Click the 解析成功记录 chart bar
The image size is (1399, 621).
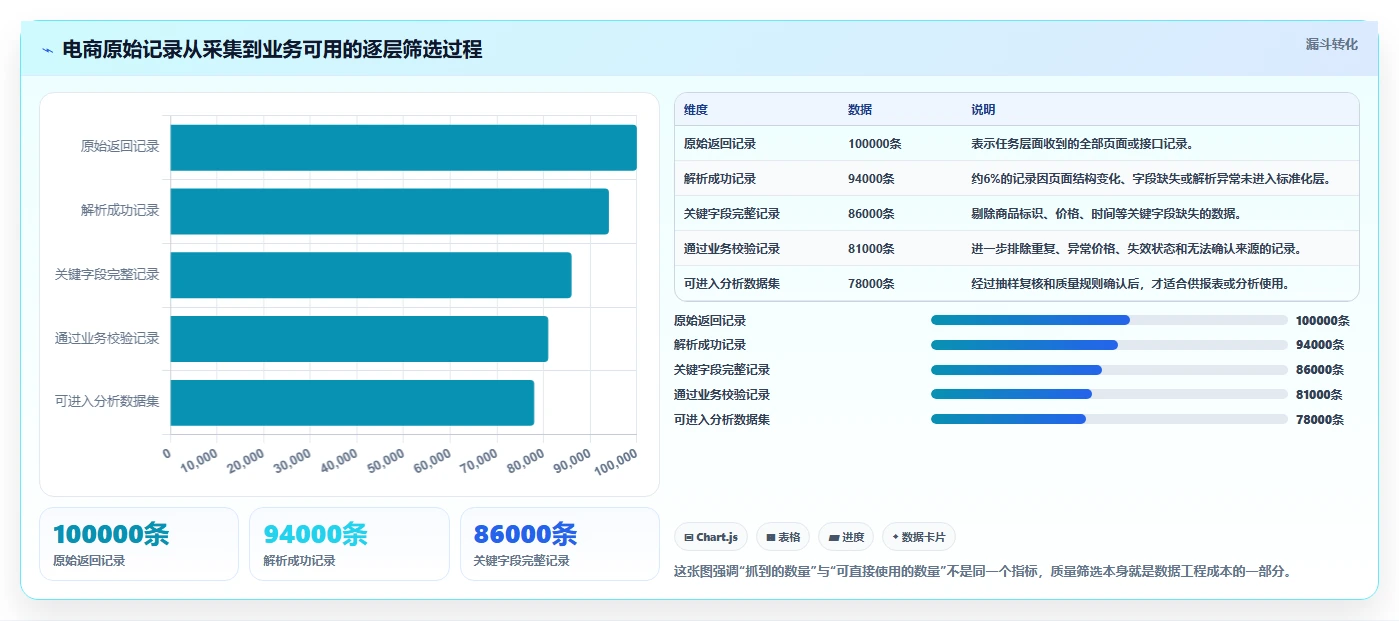point(389,211)
